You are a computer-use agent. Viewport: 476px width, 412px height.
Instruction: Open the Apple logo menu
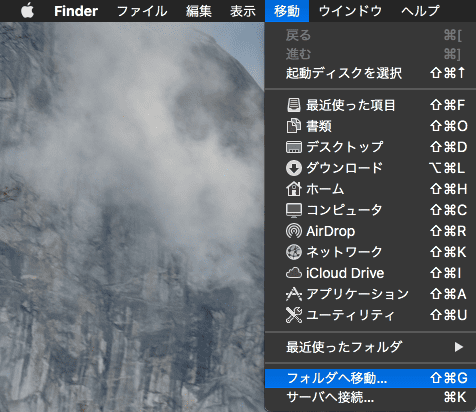(x=27, y=11)
